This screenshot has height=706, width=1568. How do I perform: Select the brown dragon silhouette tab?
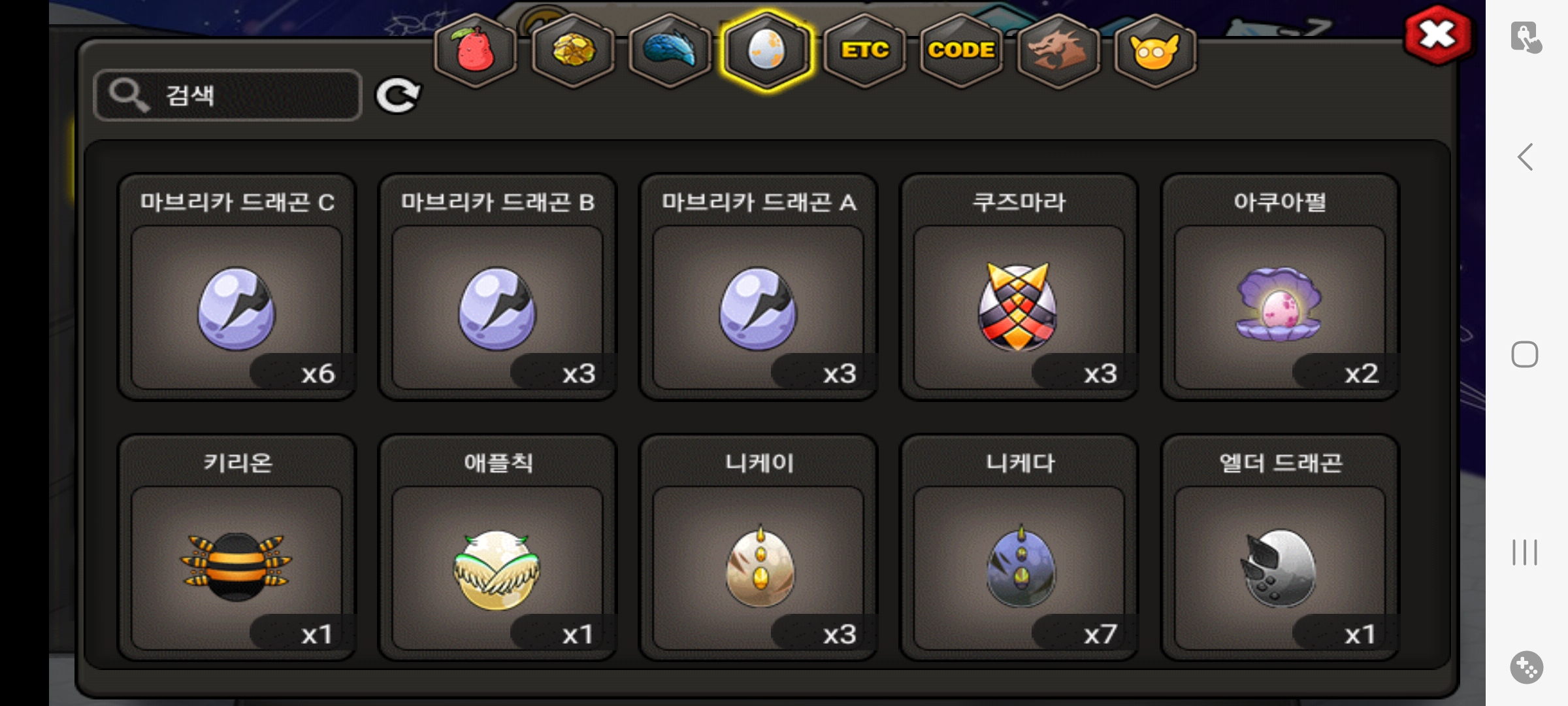click(1058, 51)
